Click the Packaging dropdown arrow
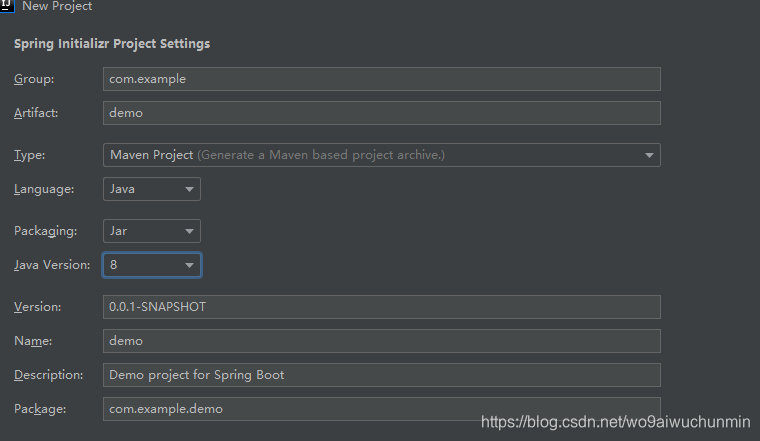 click(x=189, y=231)
